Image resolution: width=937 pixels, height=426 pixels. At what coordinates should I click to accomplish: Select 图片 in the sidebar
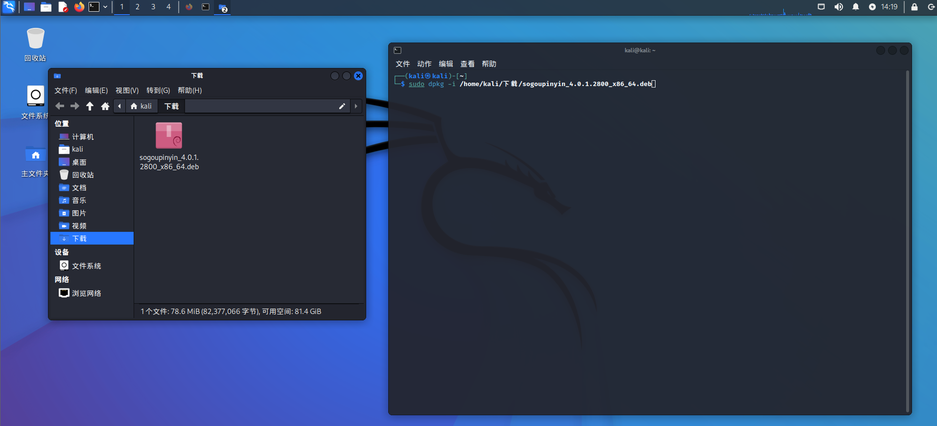coord(92,213)
